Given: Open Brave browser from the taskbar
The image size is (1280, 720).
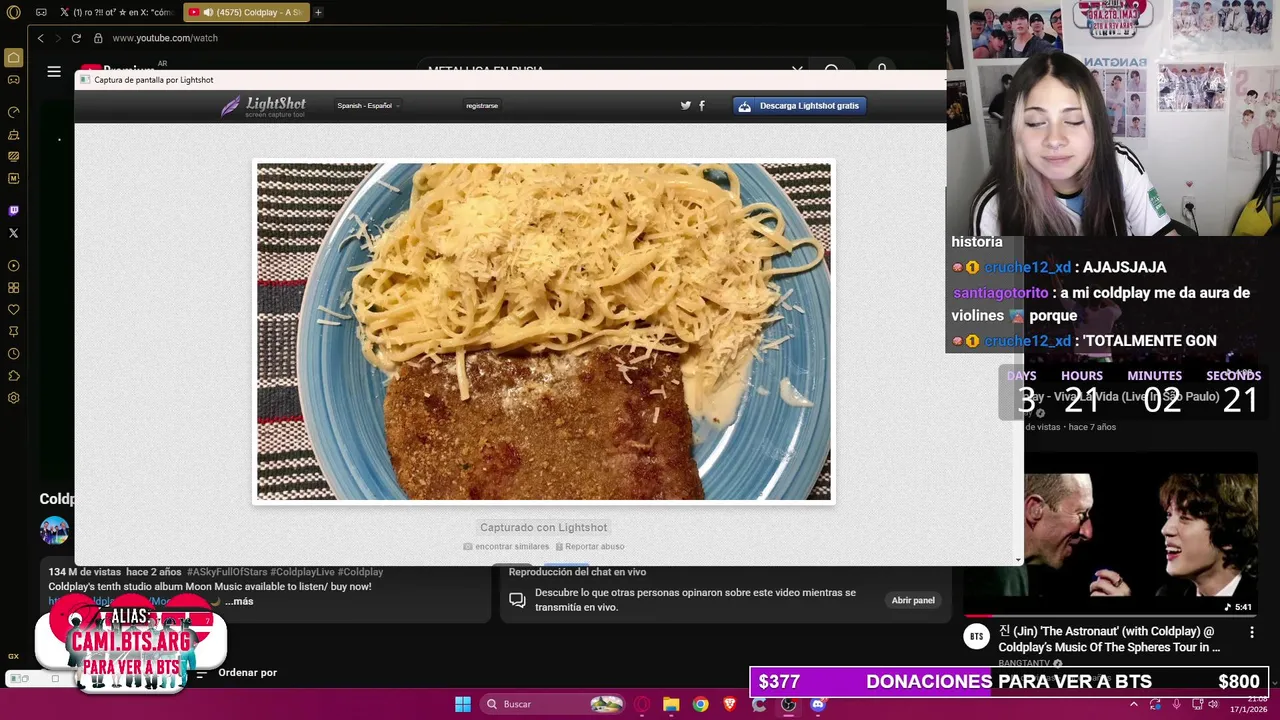Looking at the screenshot, I should (x=729, y=704).
